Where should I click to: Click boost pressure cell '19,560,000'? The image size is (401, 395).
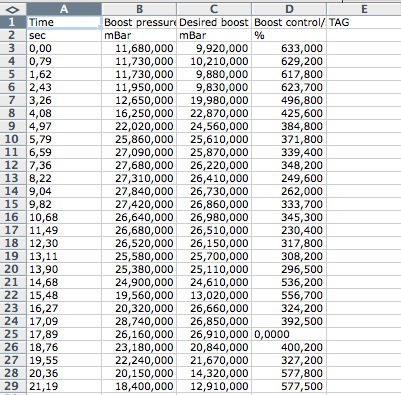pyautogui.click(x=139, y=295)
